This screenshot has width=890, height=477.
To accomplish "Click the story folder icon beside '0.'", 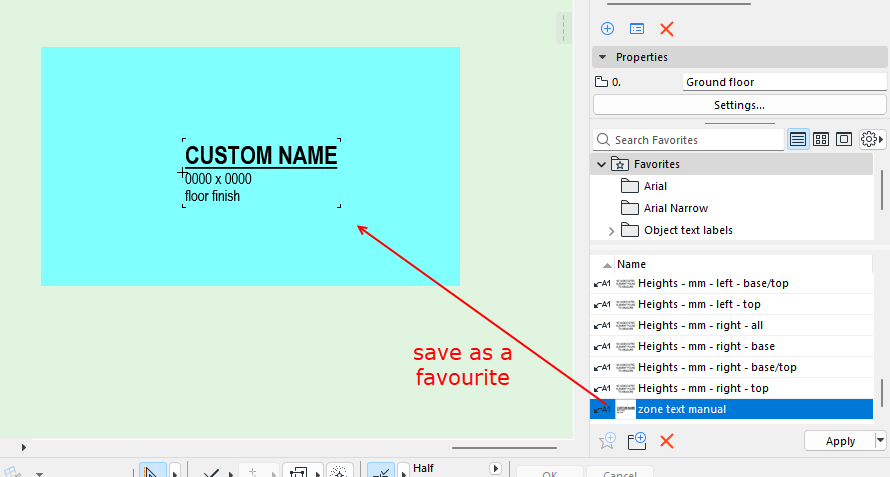I will 601,82.
